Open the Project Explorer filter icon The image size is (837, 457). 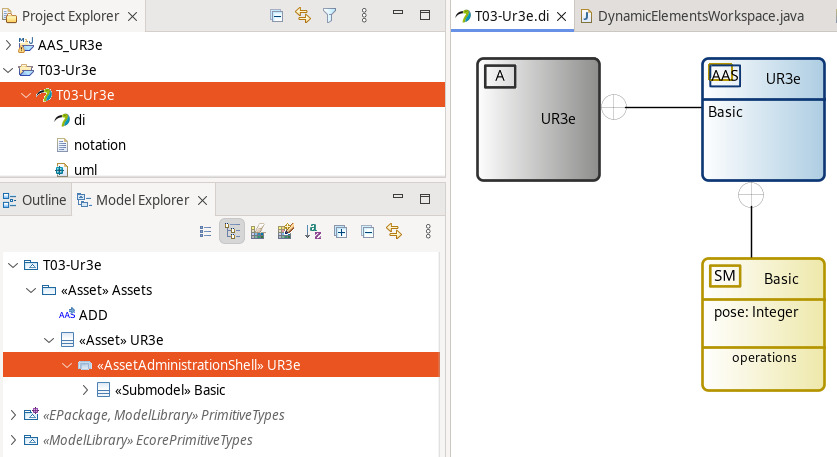[x=330, y=16]
